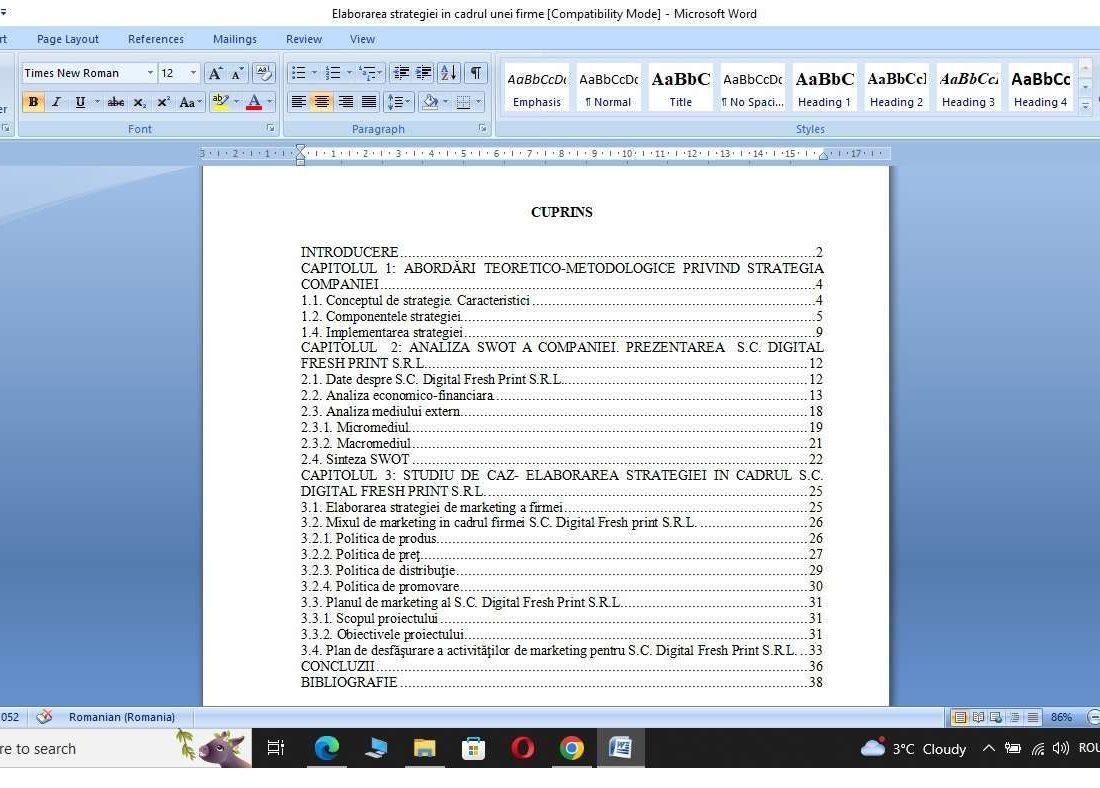1100x788 pixels.
Task: Apply the Heading 1 style
Action: tap(824, 86)
